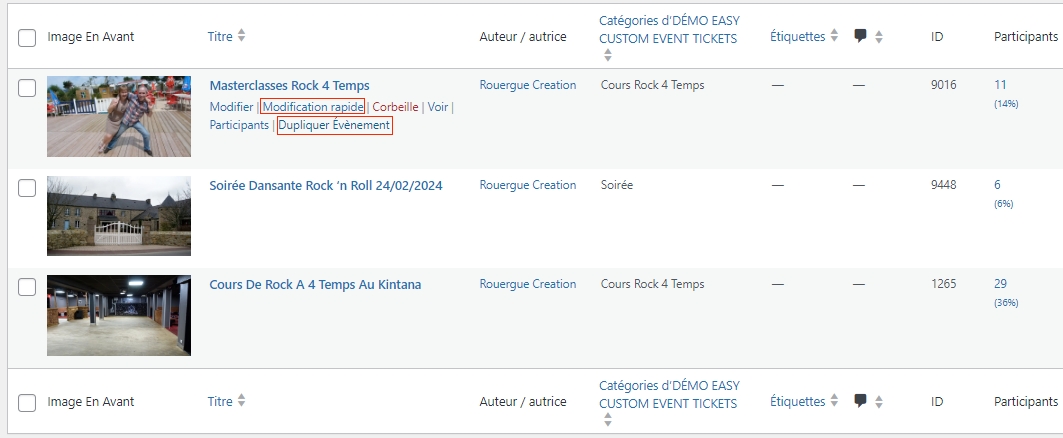Sort by Titre using header arrows
The height and width of the screenshot is (438, 1063).
click(241, 36)
